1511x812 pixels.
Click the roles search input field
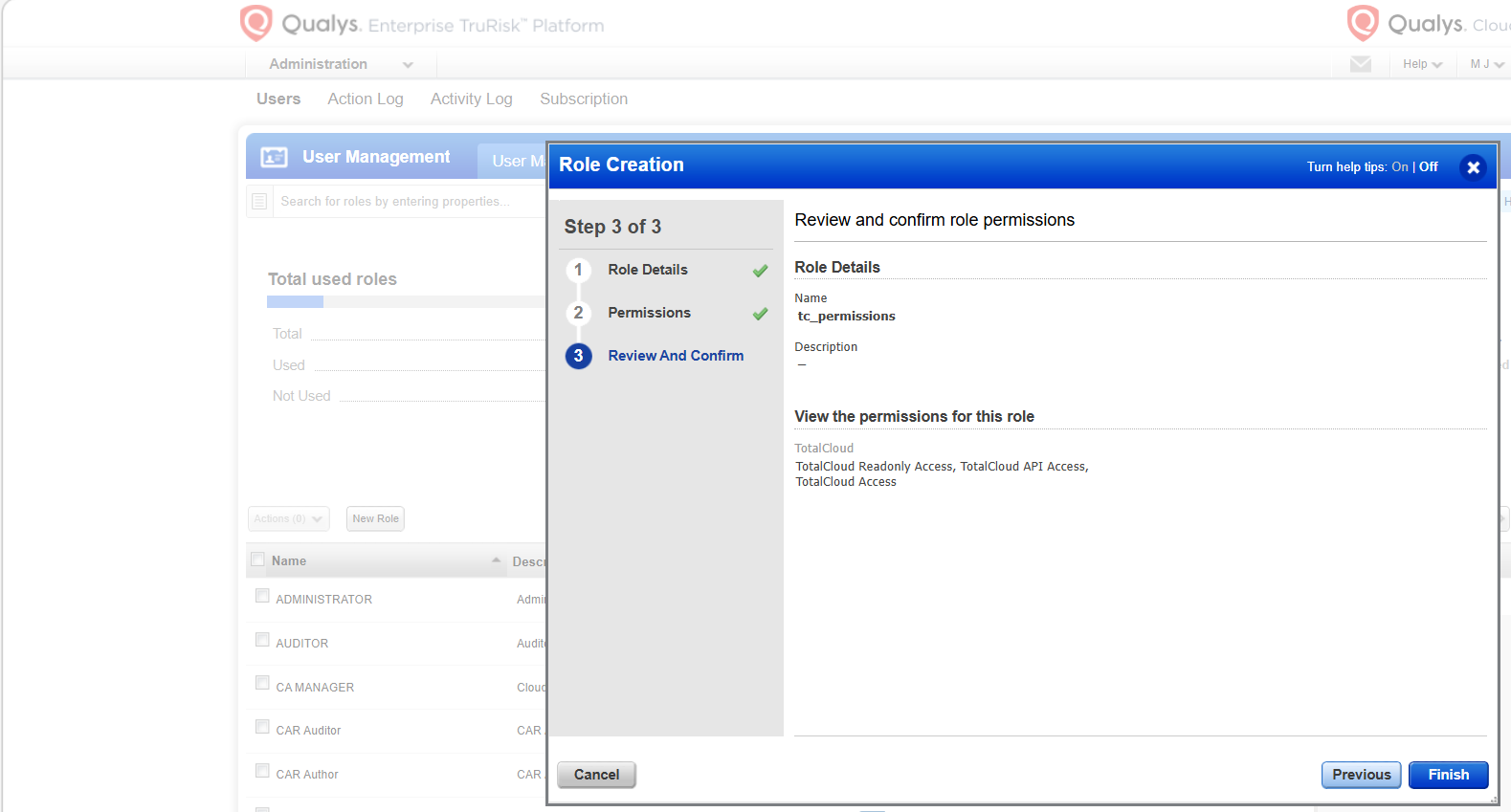(410, 202)
